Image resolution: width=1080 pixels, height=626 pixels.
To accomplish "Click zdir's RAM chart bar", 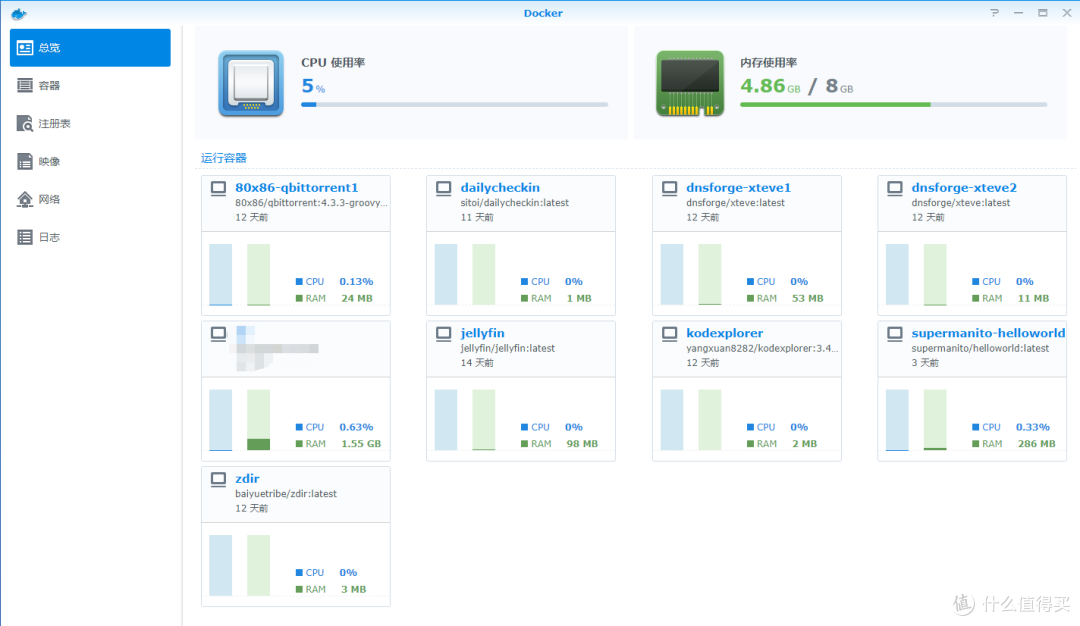I will (258, 565).
